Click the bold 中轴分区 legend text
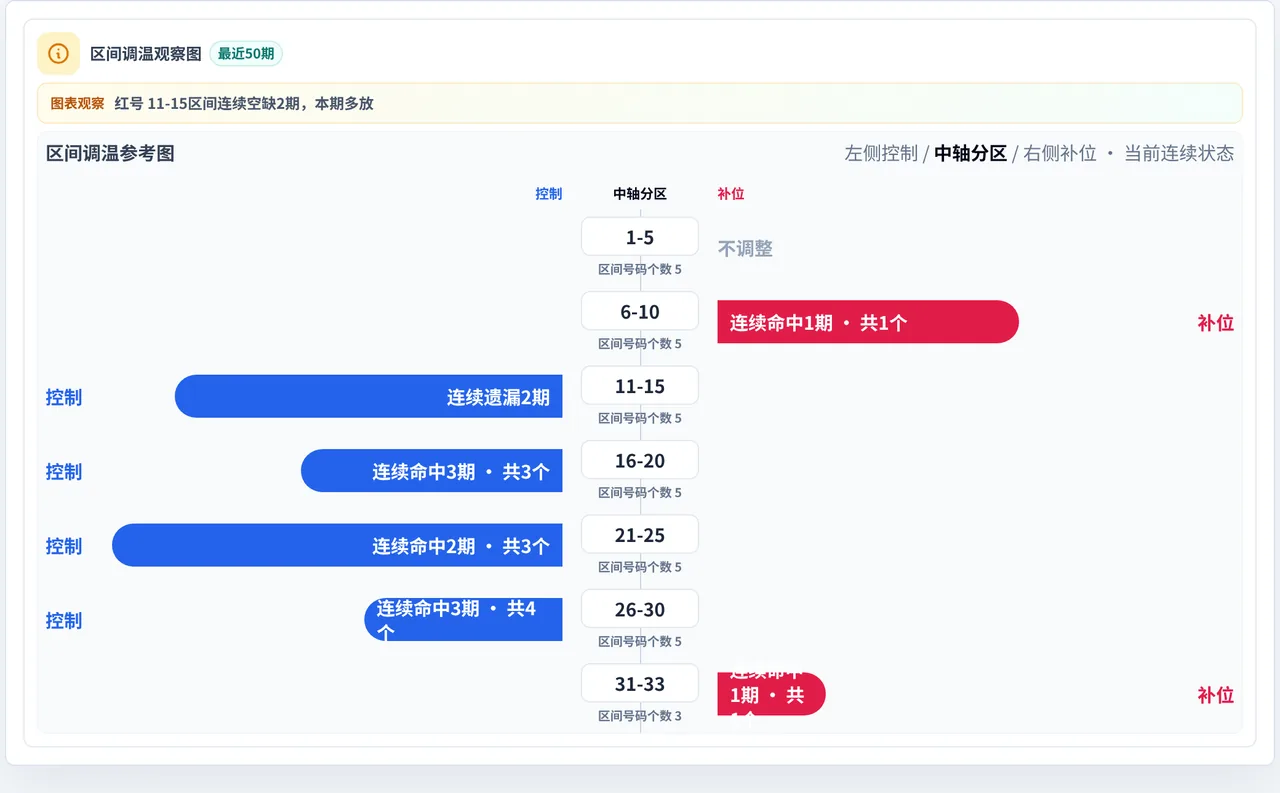Viewport: 1280px width, 793px height. point(970,153)
